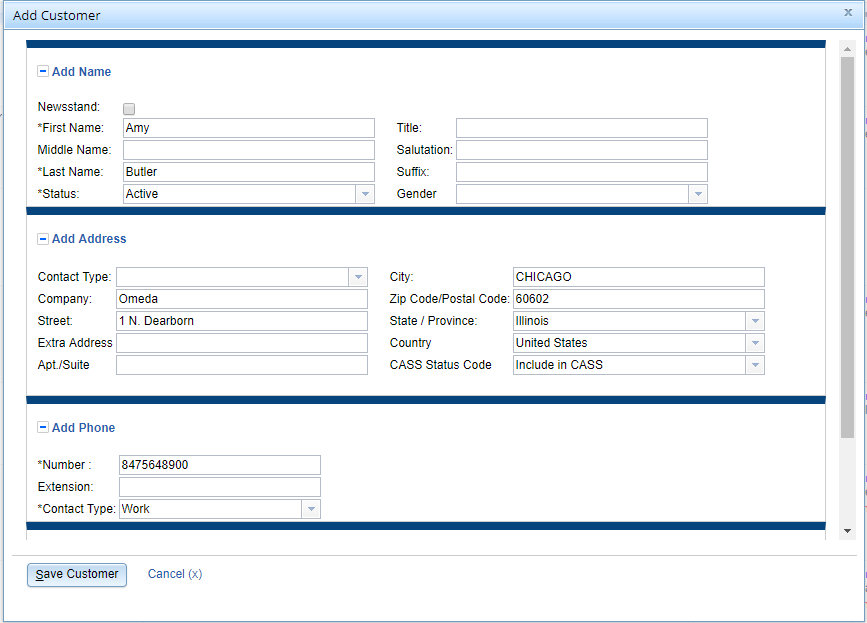Open the phone Contact Type dropdown

[x=311, y=509]
